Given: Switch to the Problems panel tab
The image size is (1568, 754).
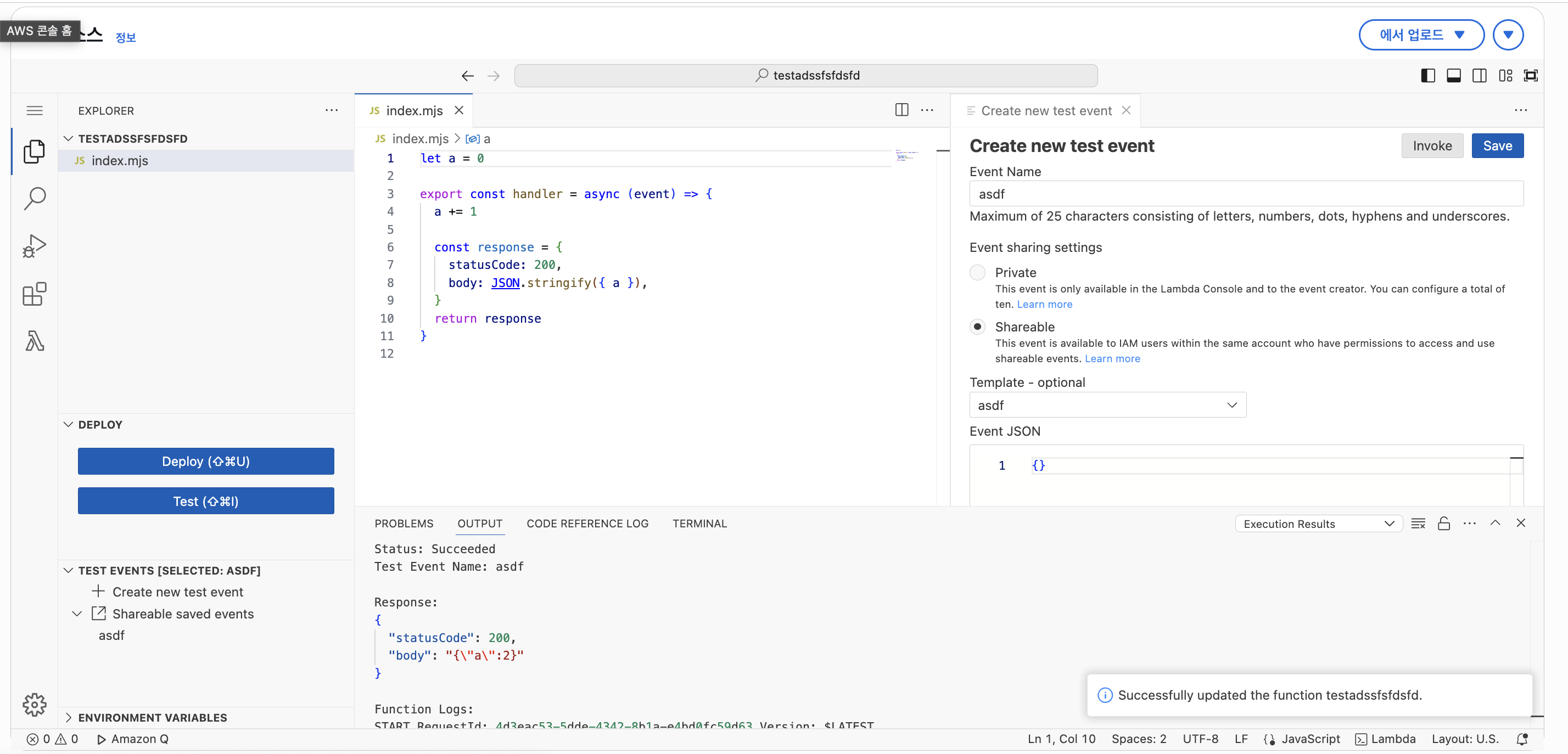Looking at the screenshot, I should click(404, 524).
